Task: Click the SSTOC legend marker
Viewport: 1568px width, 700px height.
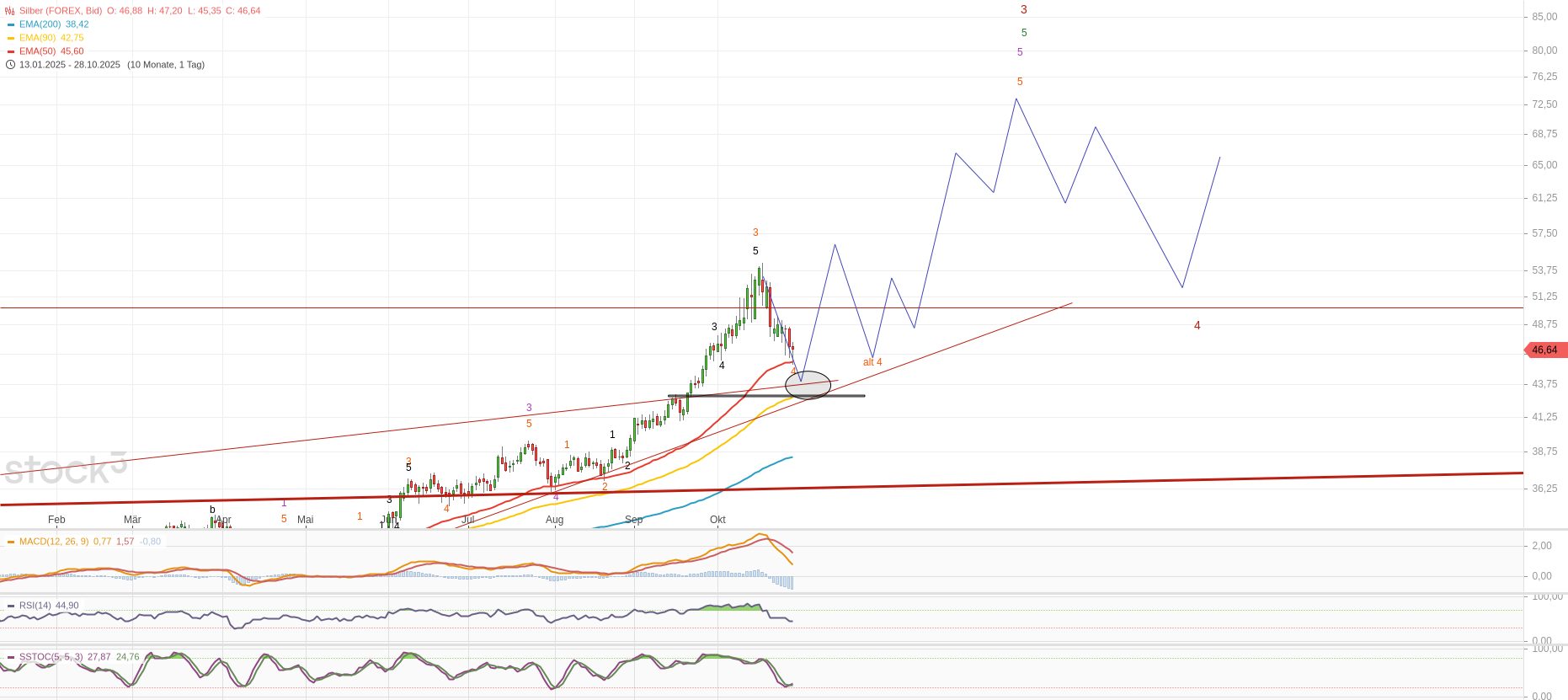Action: point(11,657)
